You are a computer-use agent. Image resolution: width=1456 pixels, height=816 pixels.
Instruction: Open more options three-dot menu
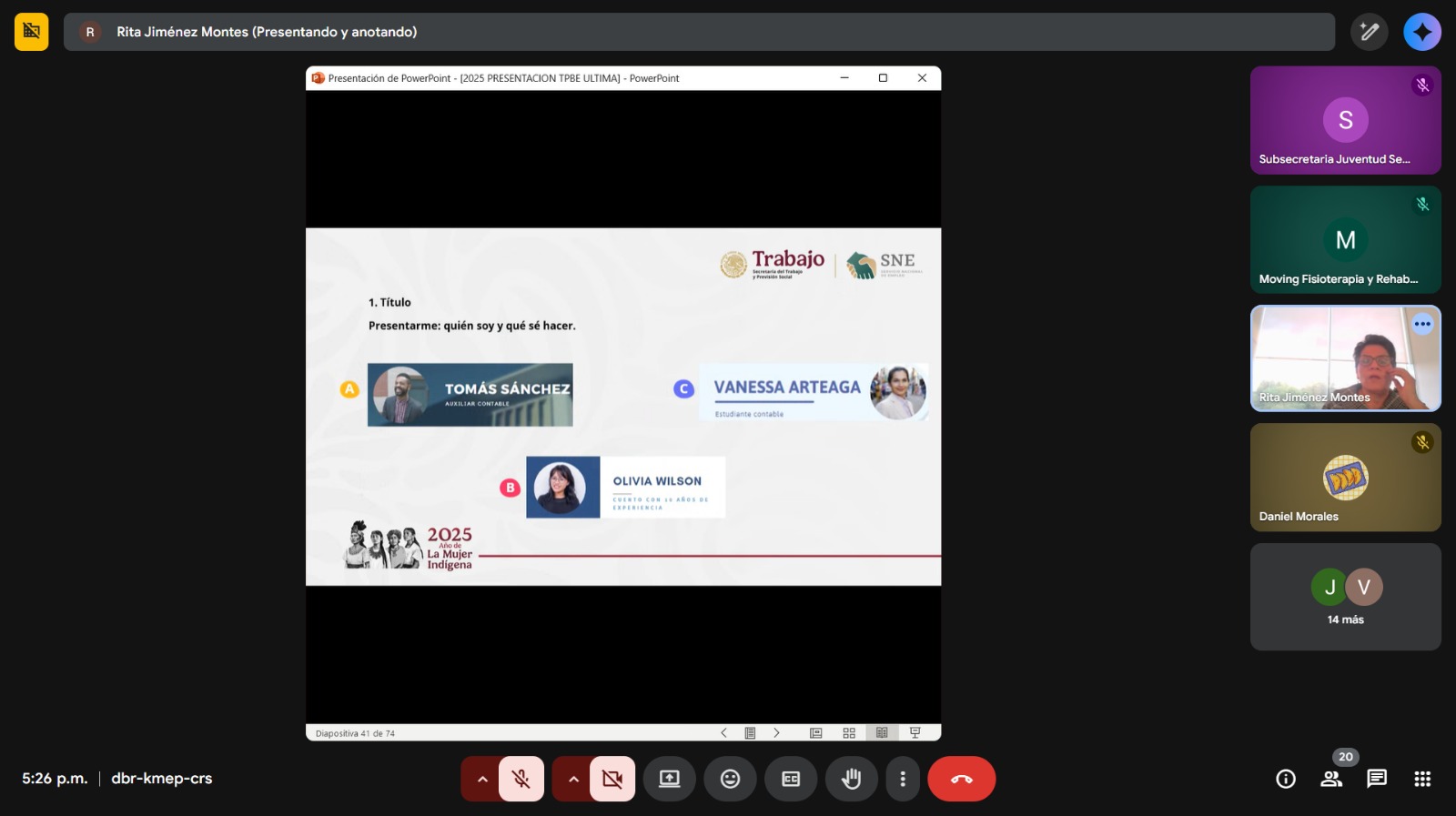(903, 779)
